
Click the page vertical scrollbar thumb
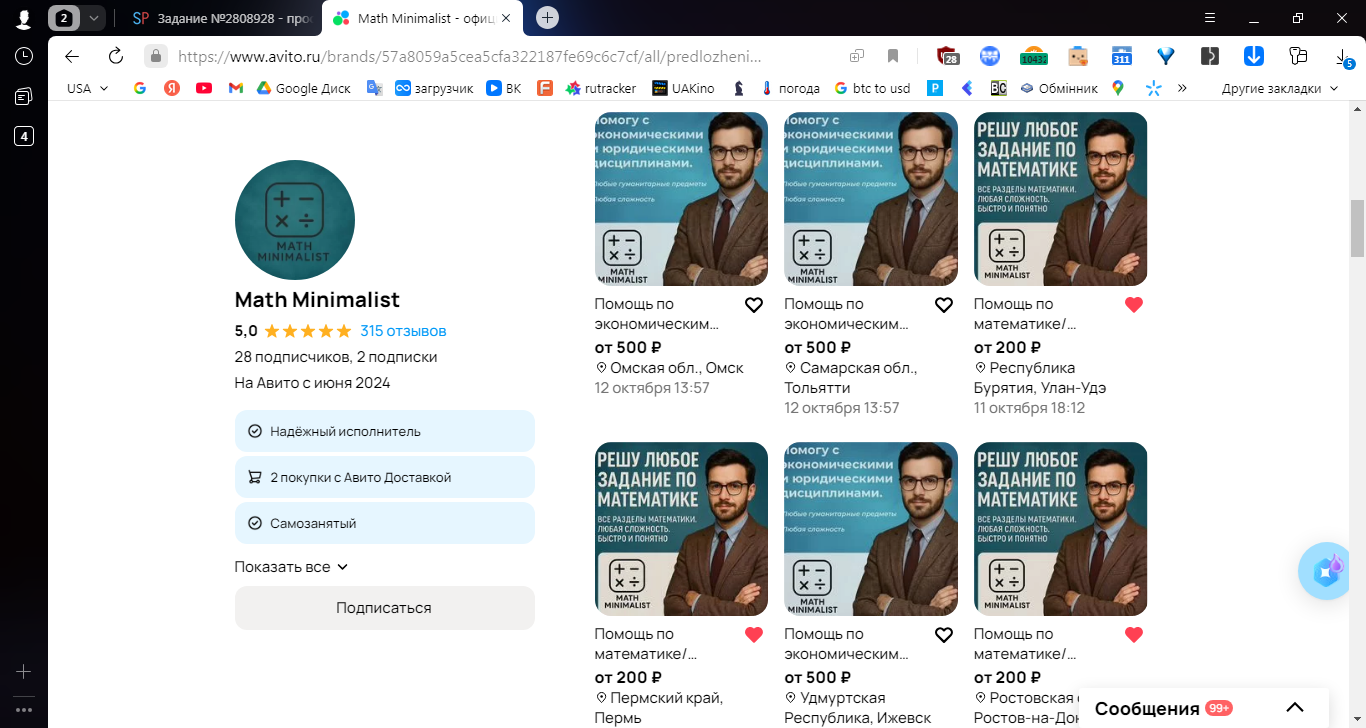1357,228
